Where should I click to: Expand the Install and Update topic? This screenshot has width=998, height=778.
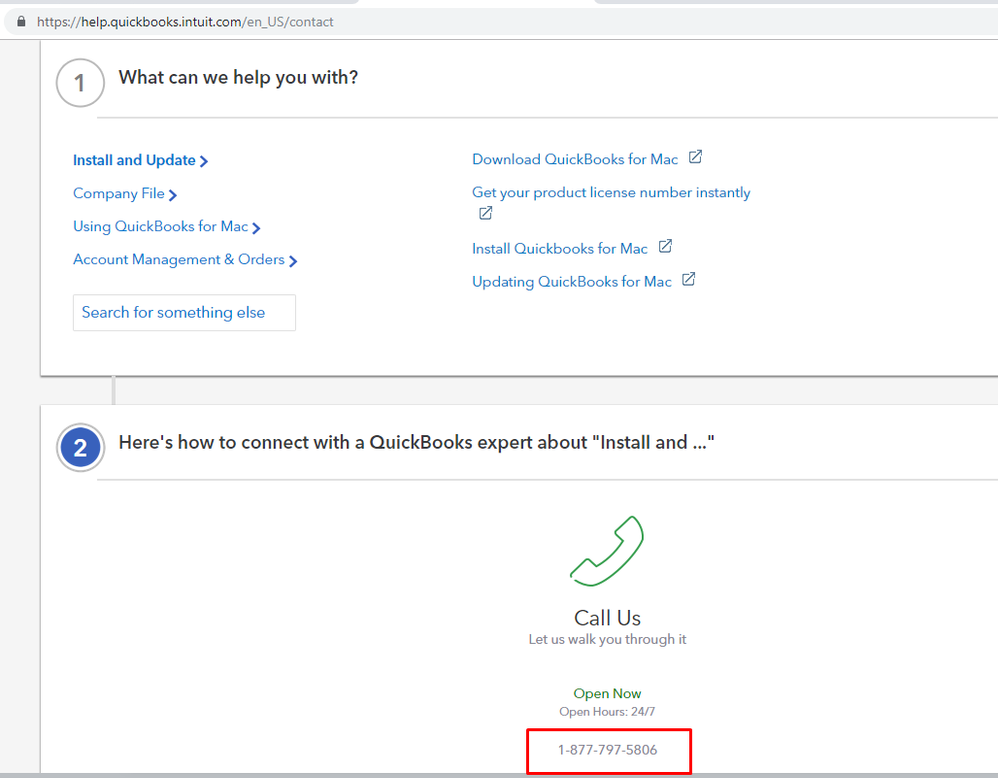click(140, 160)
